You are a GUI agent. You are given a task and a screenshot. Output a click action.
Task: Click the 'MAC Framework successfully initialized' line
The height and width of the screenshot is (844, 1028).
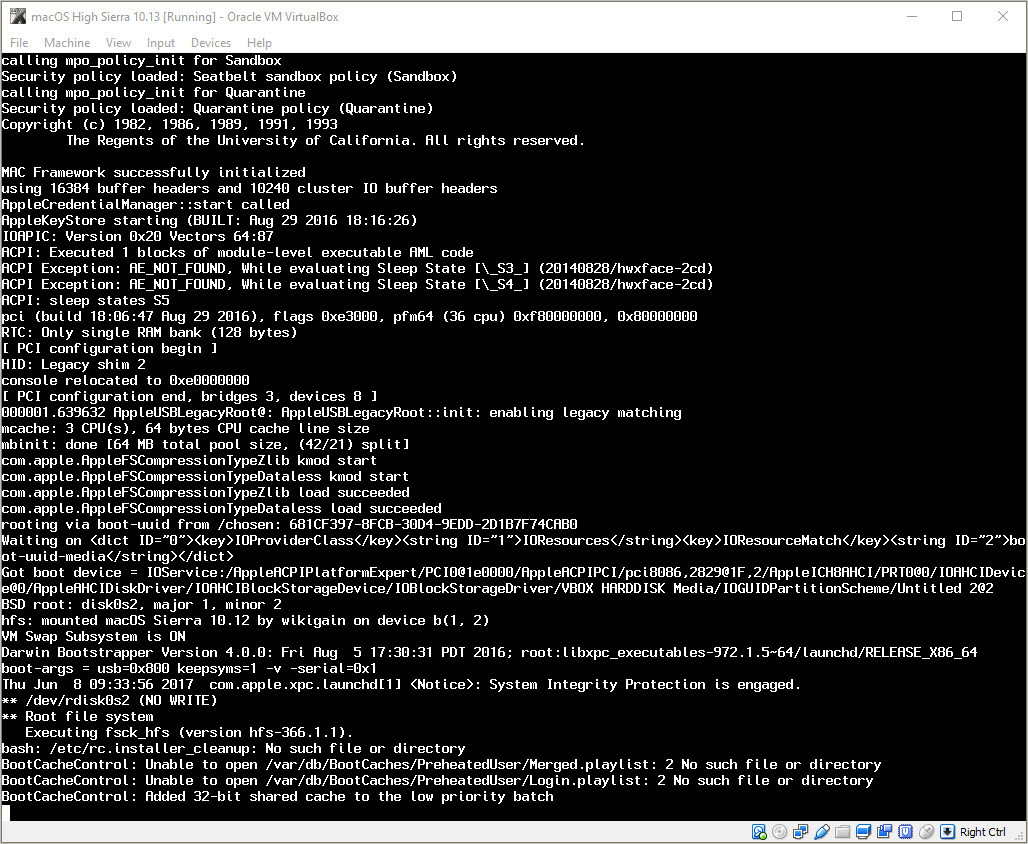tap(153, 172)
